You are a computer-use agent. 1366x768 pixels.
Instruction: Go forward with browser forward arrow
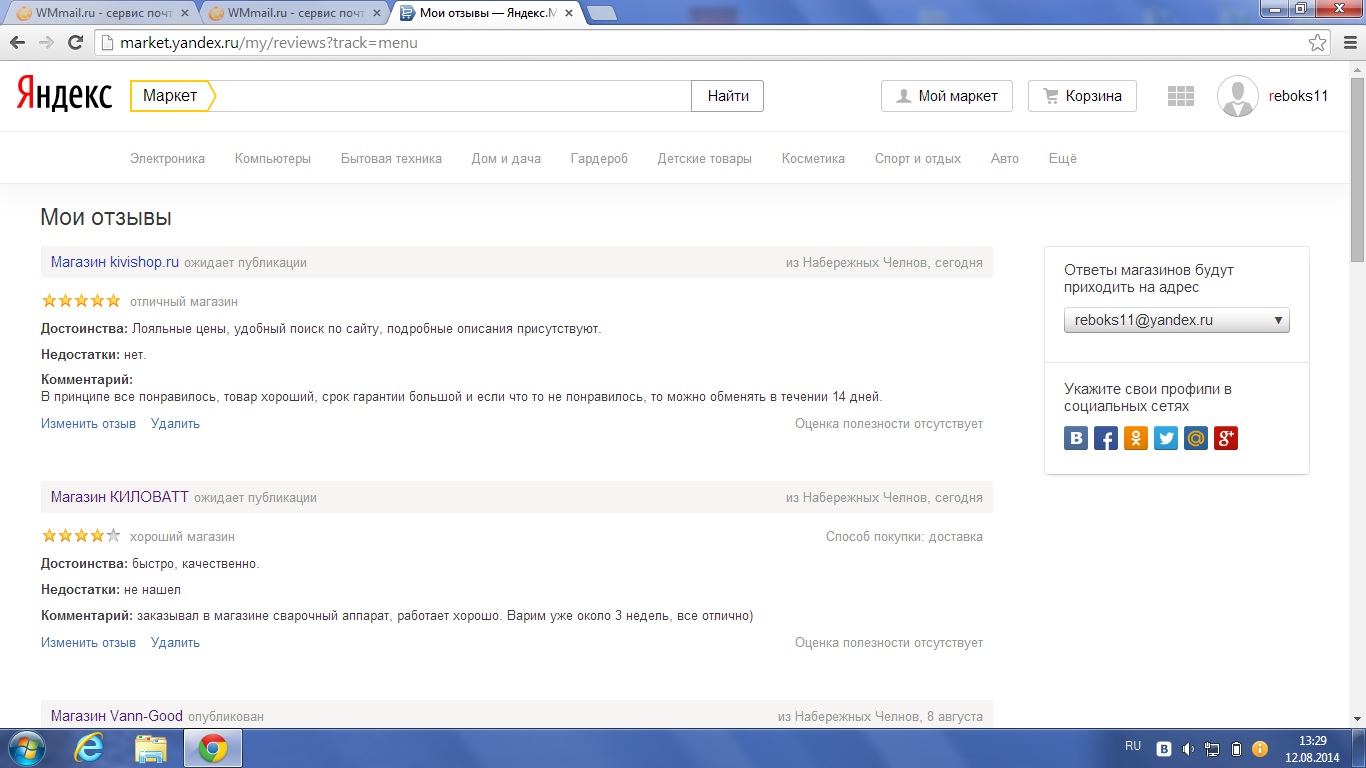pos(46,43)
